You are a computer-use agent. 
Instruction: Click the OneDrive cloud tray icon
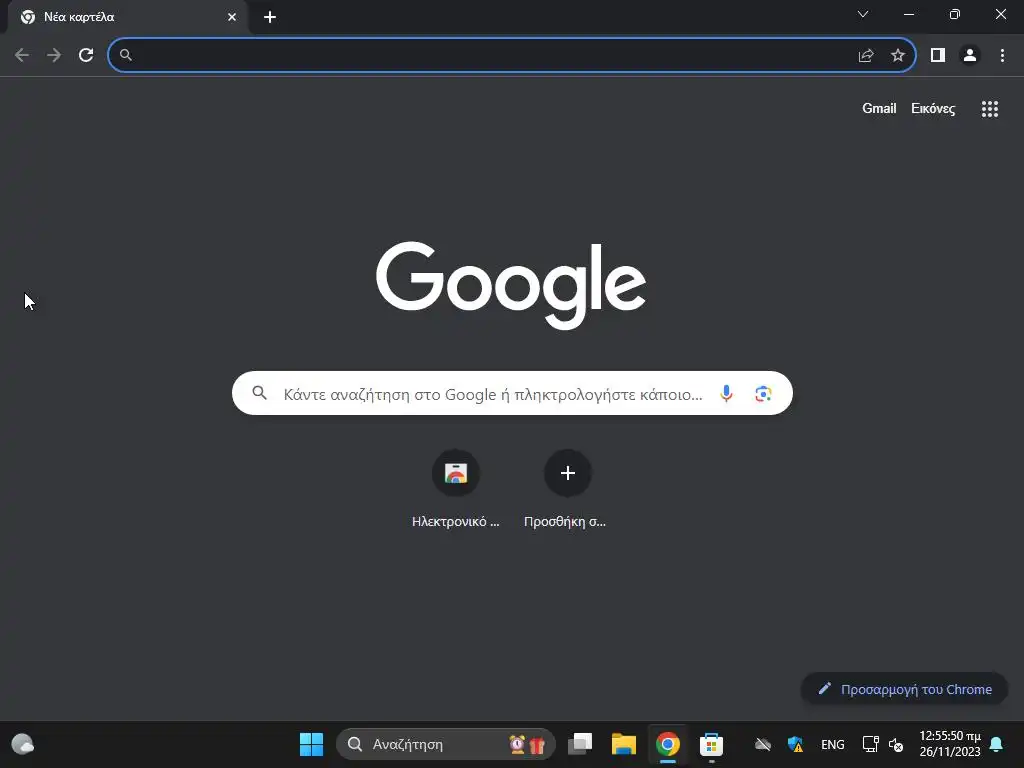763,744
